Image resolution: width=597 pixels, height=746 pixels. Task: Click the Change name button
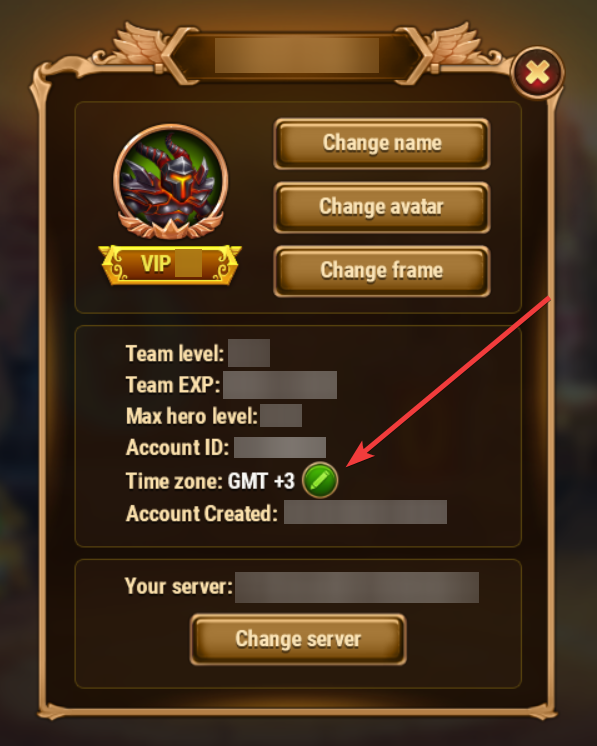(382, 143)
